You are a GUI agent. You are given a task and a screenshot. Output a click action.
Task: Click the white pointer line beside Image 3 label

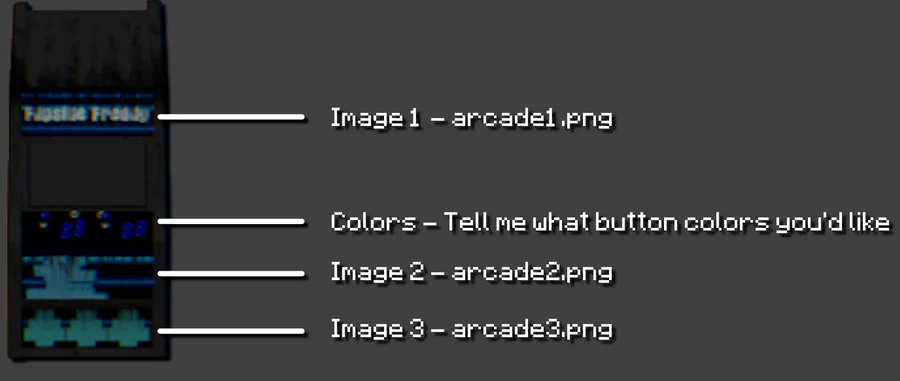click(231, 331)
